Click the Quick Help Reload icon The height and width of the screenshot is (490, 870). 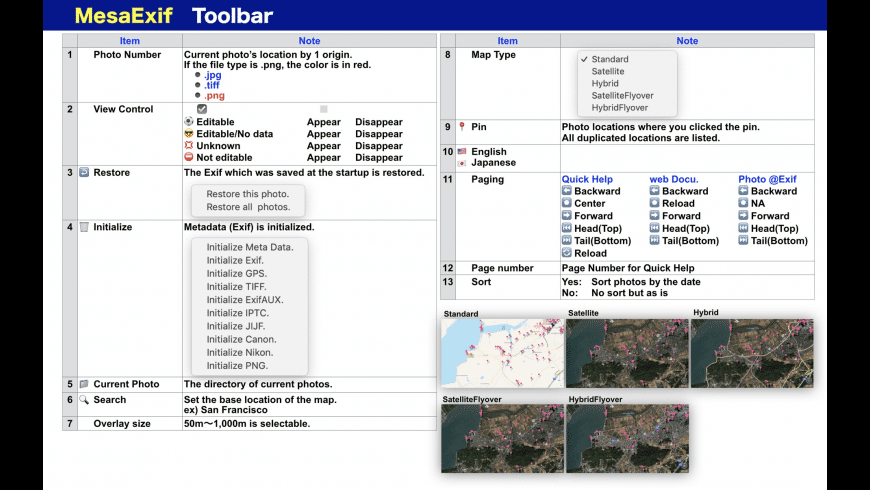click(566, 253)
